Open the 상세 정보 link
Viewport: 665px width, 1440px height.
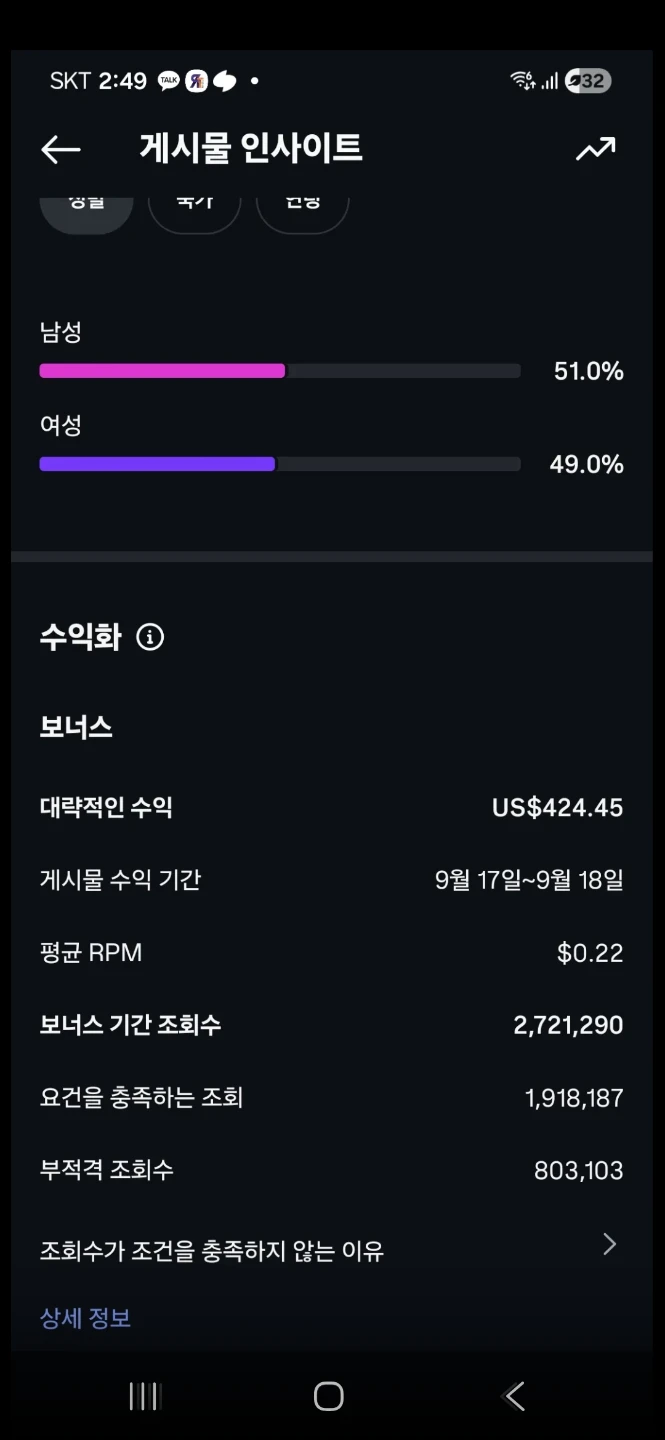[86, 1318]
